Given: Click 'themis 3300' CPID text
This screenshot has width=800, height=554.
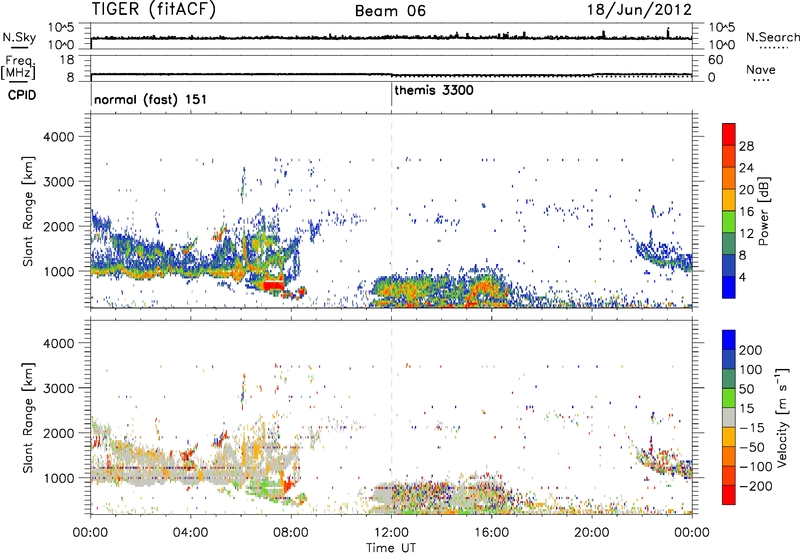Looking at the screenshot, I should point(434,90).
